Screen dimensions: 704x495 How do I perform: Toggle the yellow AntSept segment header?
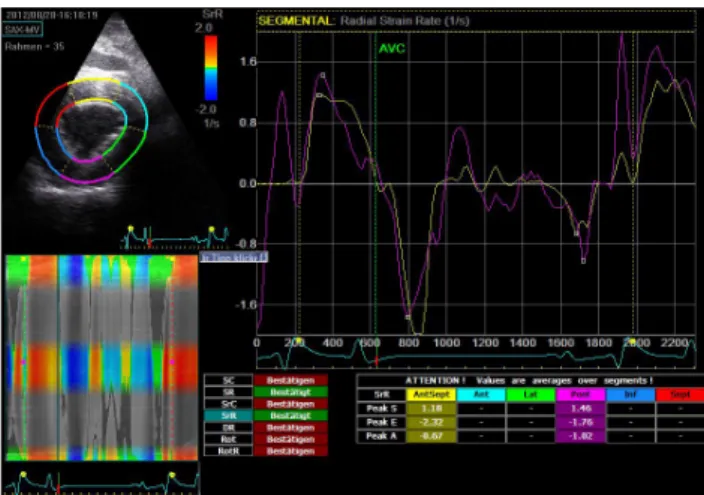(431, 395)
